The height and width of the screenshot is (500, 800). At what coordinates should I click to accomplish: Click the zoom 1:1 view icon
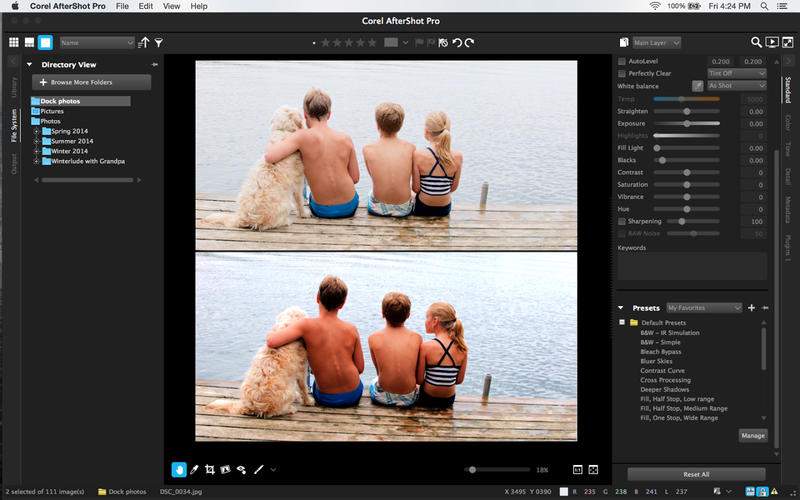coord(577,469)
